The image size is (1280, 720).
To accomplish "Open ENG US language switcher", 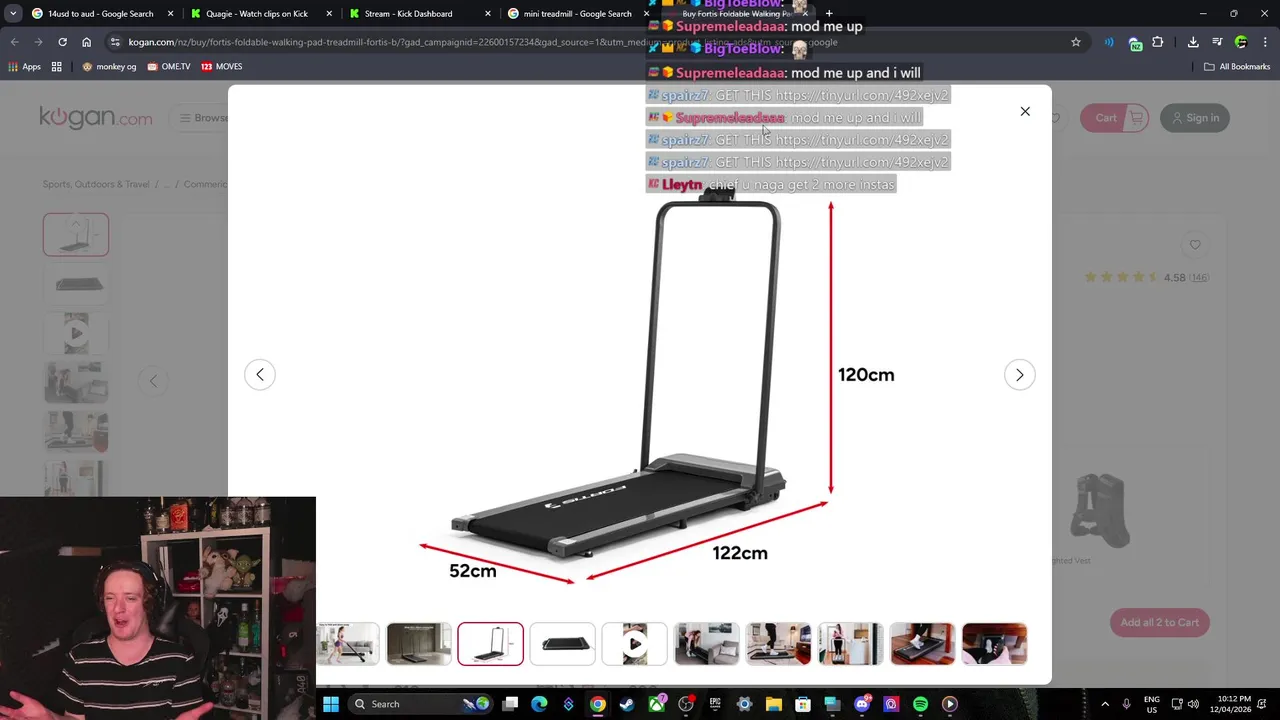I will (x=1152, y=704).
